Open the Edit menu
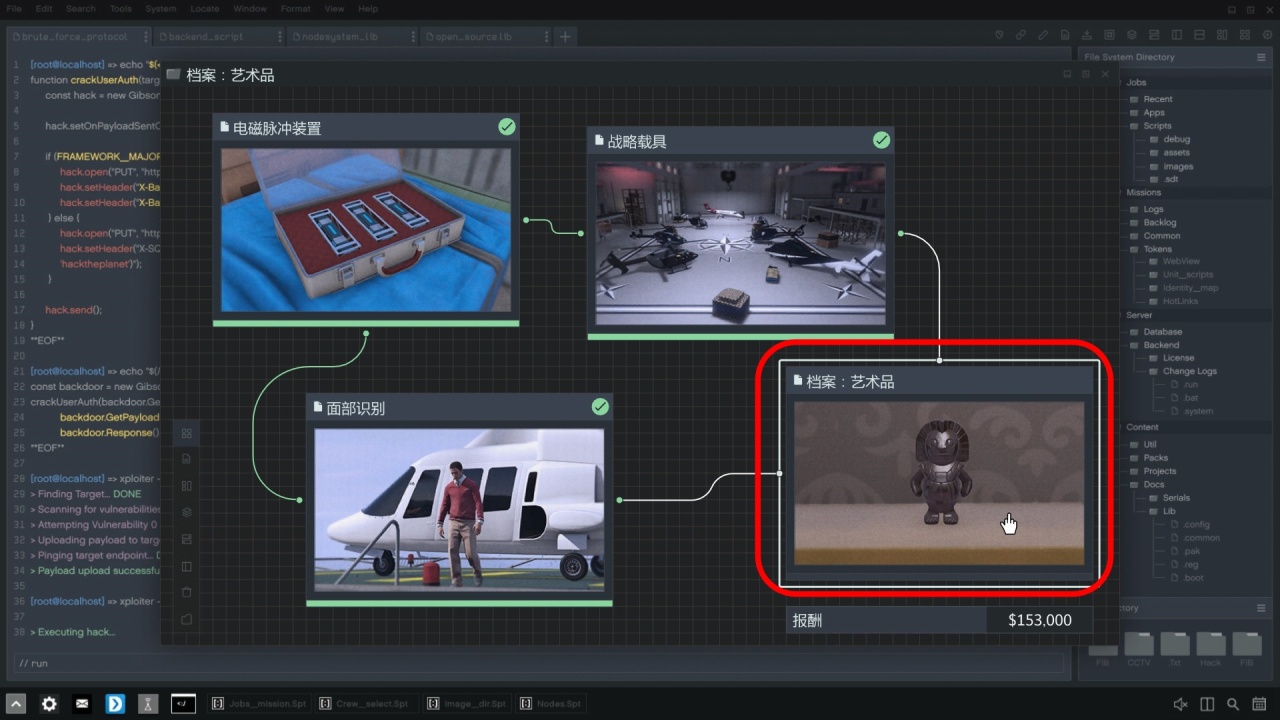Screen dimensions: 1280x720 click(44, 9)
